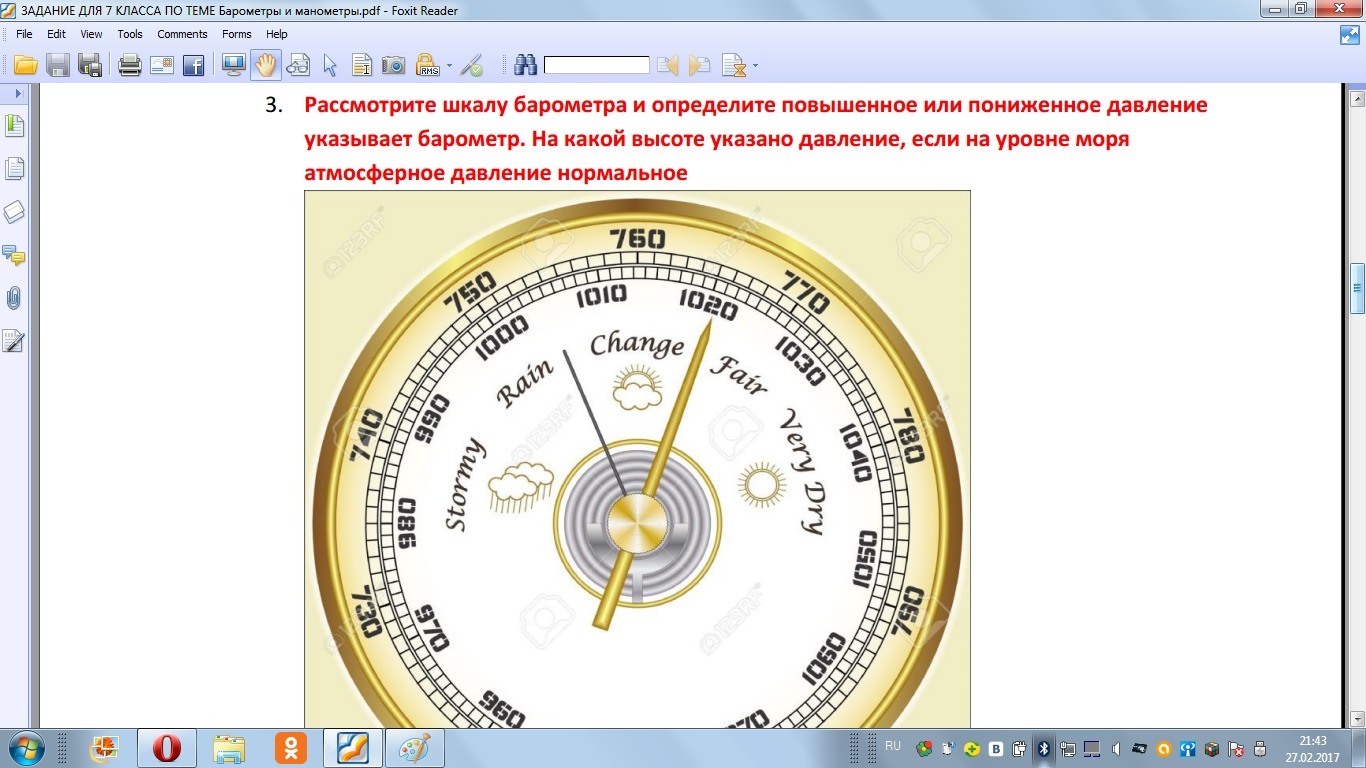Share to Facebook via the toolbar icon
1366x768 pixels.
tap(193, 66)
